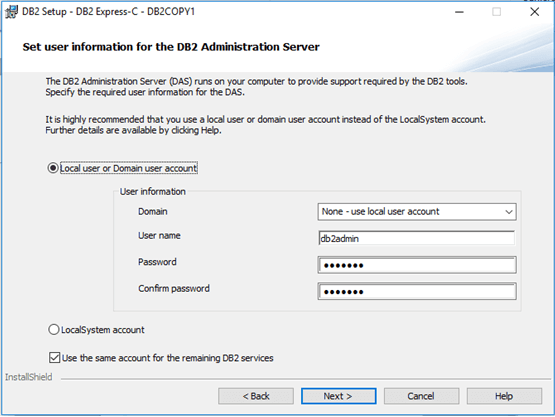
Task: Click the 'InstallShield' text
Action: (x=28, y=377)
